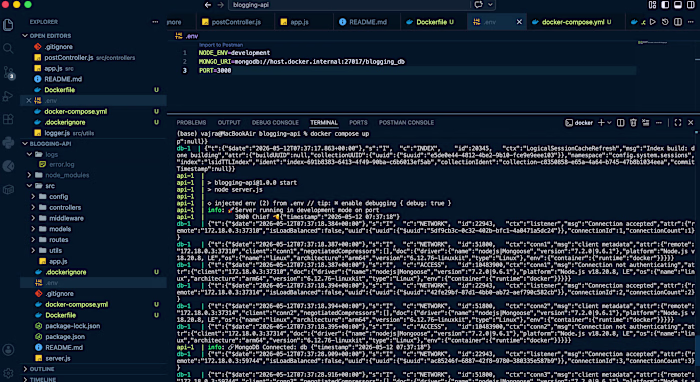Image resolution: width=700 pixels, height=382 pixels.
Task: Open the PORTS panel tab
Action: pos(358,123)
